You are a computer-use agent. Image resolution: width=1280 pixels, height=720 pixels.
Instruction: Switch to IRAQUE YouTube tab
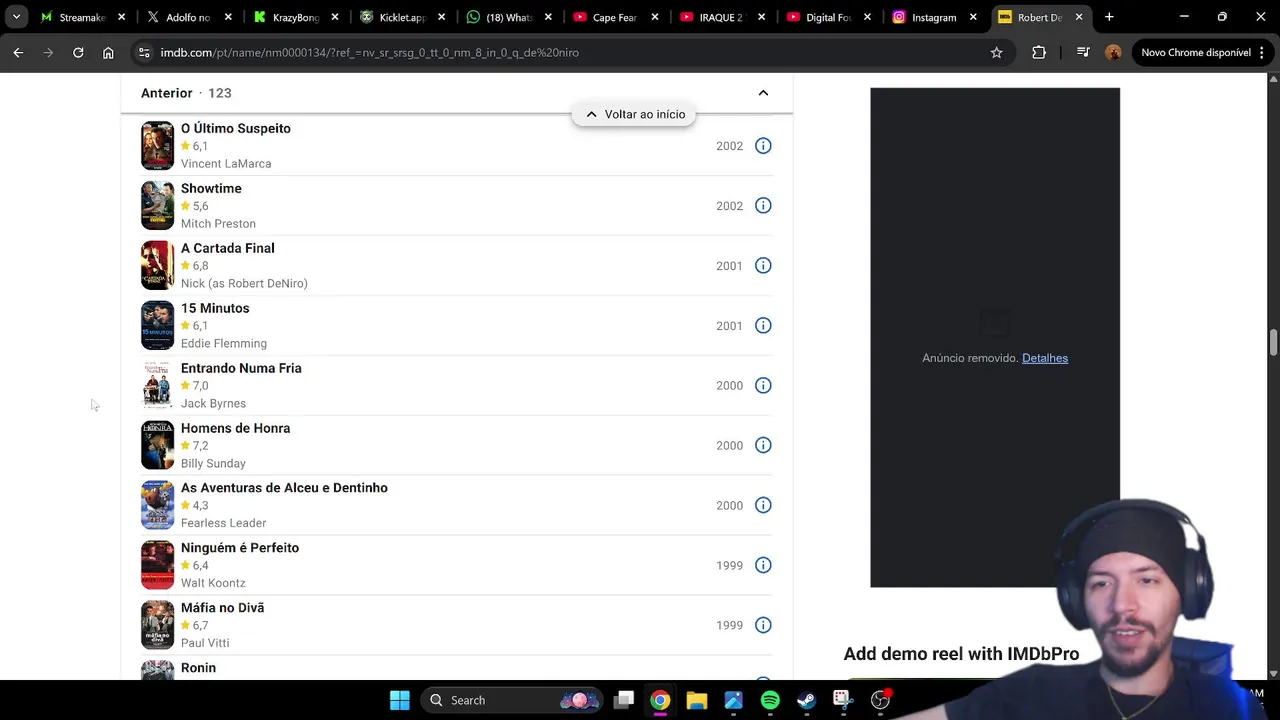point(722,17)
